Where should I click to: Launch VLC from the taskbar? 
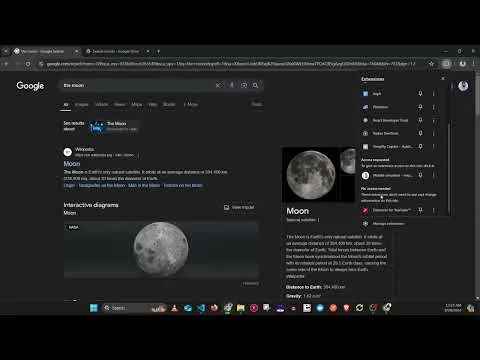point(175,308)
